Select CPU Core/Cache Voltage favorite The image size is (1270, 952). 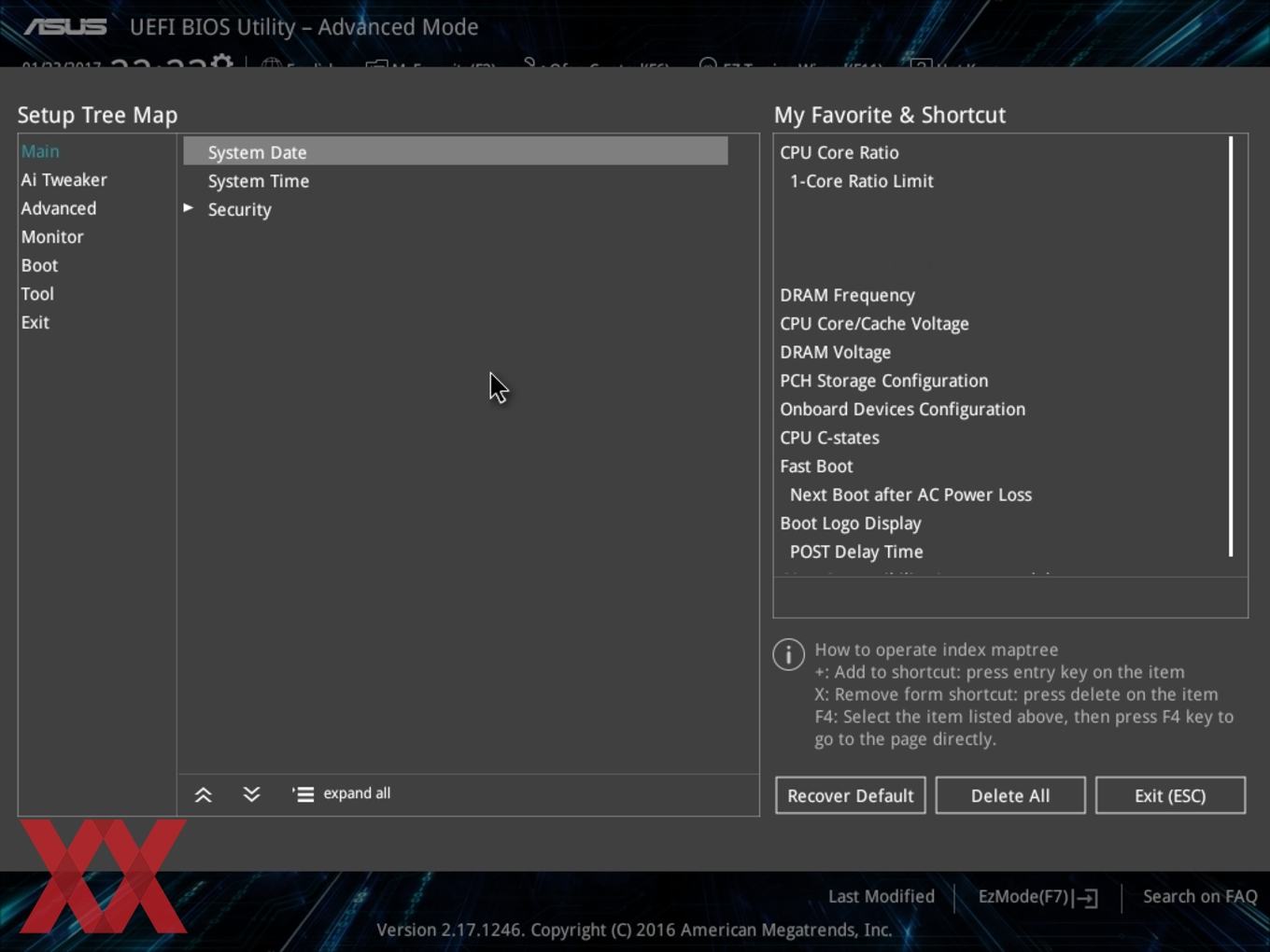874,324
